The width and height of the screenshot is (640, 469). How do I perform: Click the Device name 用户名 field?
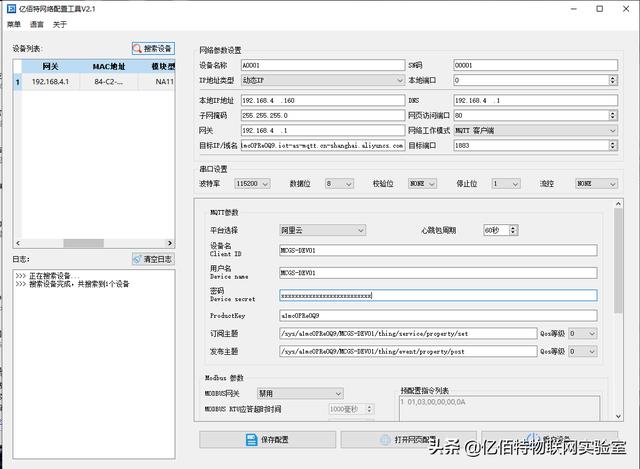[x=438, y=273]
